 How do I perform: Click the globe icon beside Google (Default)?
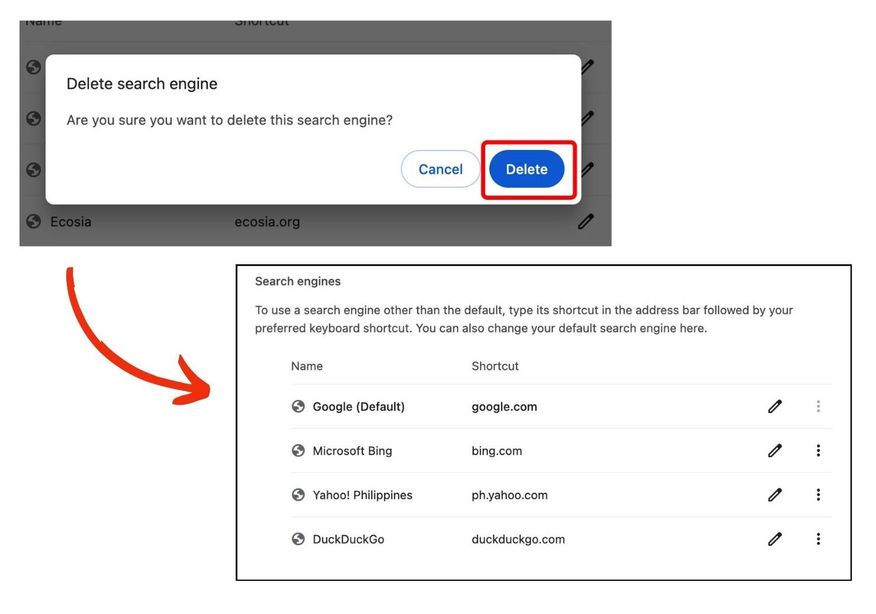click(x=298, y=406)
